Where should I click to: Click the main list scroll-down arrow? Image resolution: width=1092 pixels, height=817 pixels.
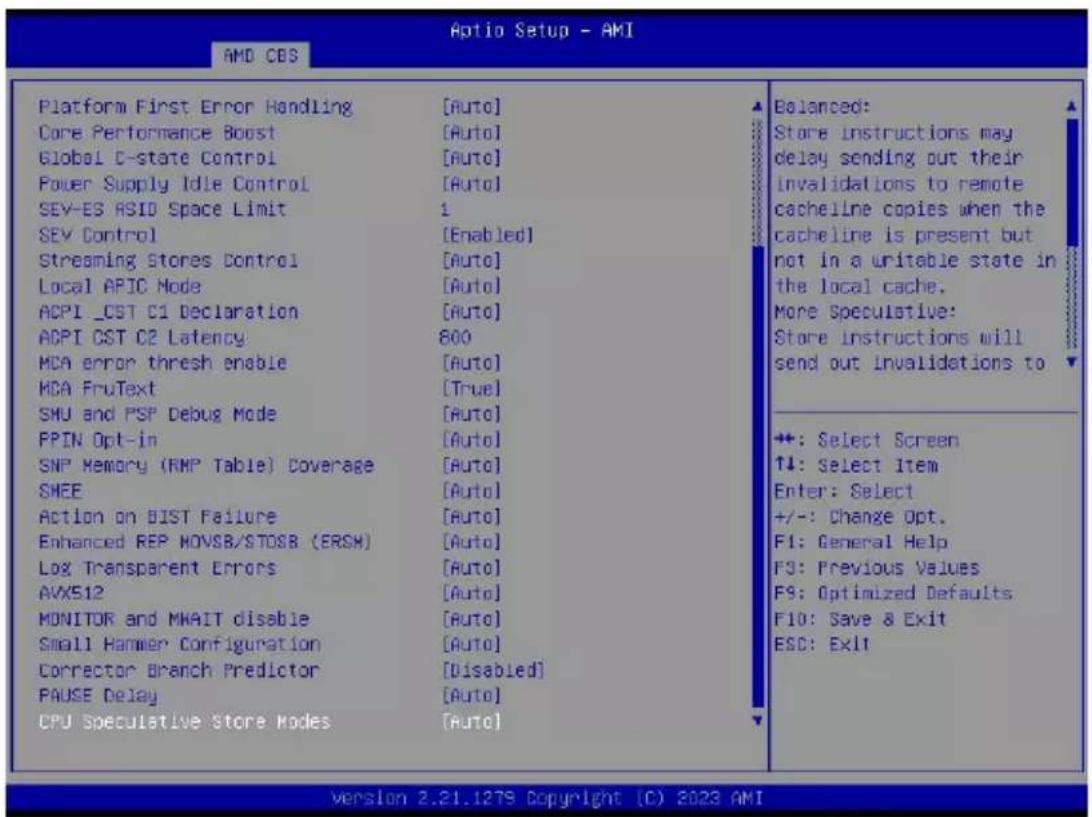tap(758, 721)
